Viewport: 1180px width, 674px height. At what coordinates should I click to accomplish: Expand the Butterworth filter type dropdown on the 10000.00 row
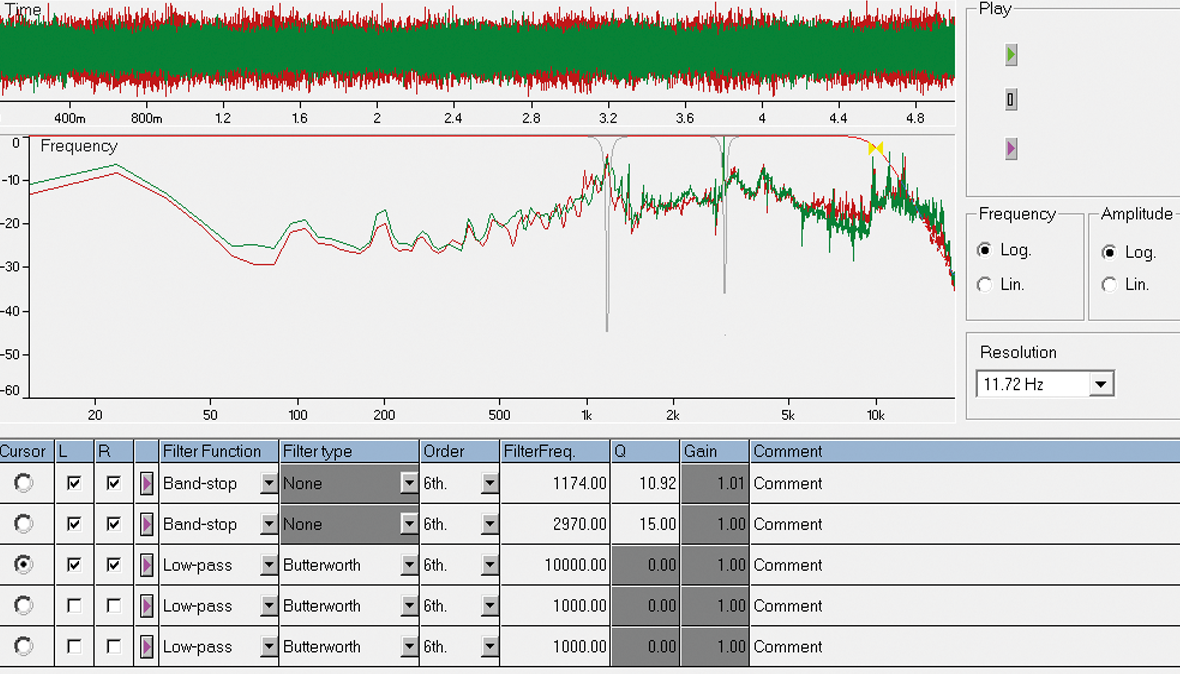(x=408, y=566)
